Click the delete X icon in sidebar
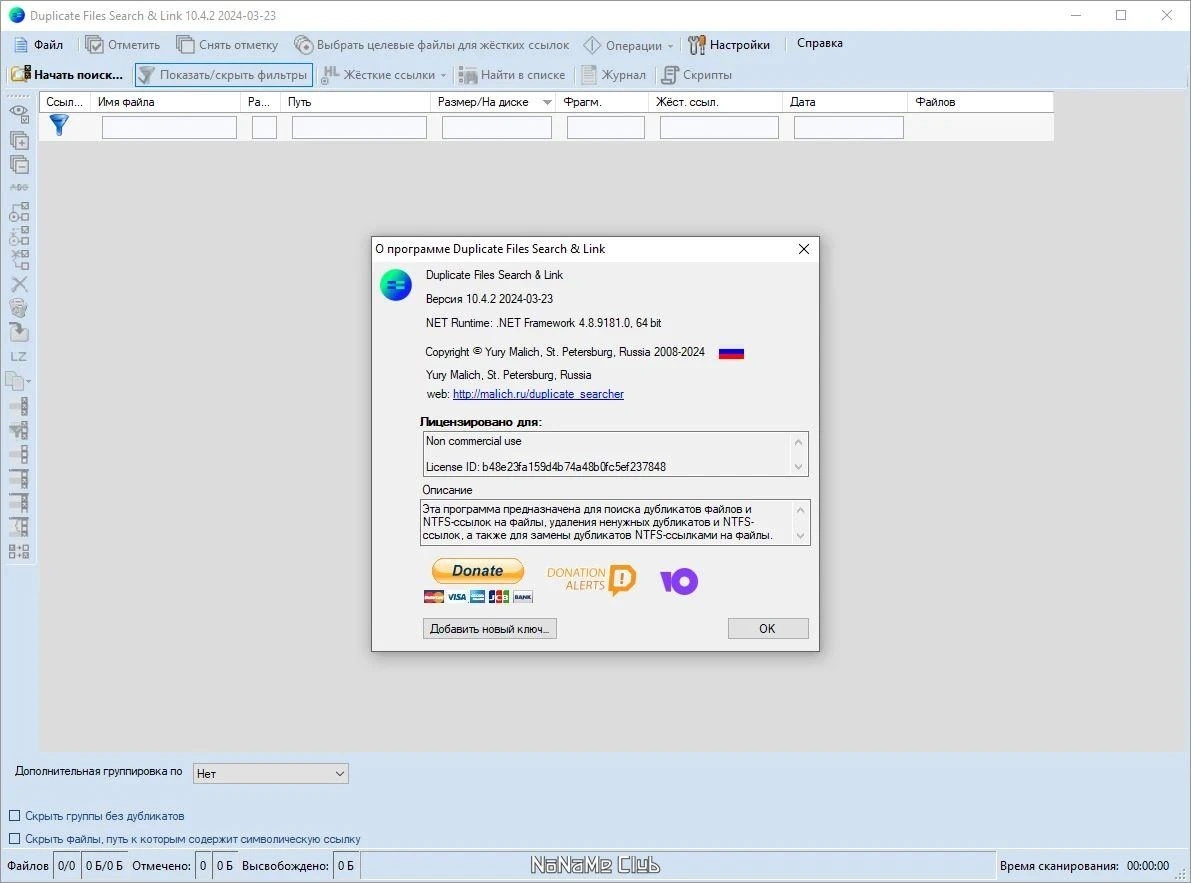This screenshot has width=1191, height=883. point(19,284)
